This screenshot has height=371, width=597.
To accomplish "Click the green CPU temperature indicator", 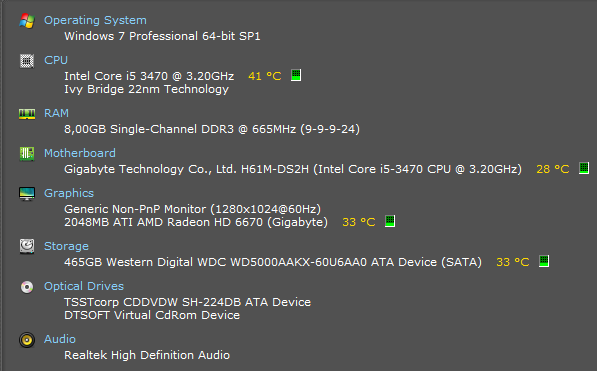I will (296, 75).
